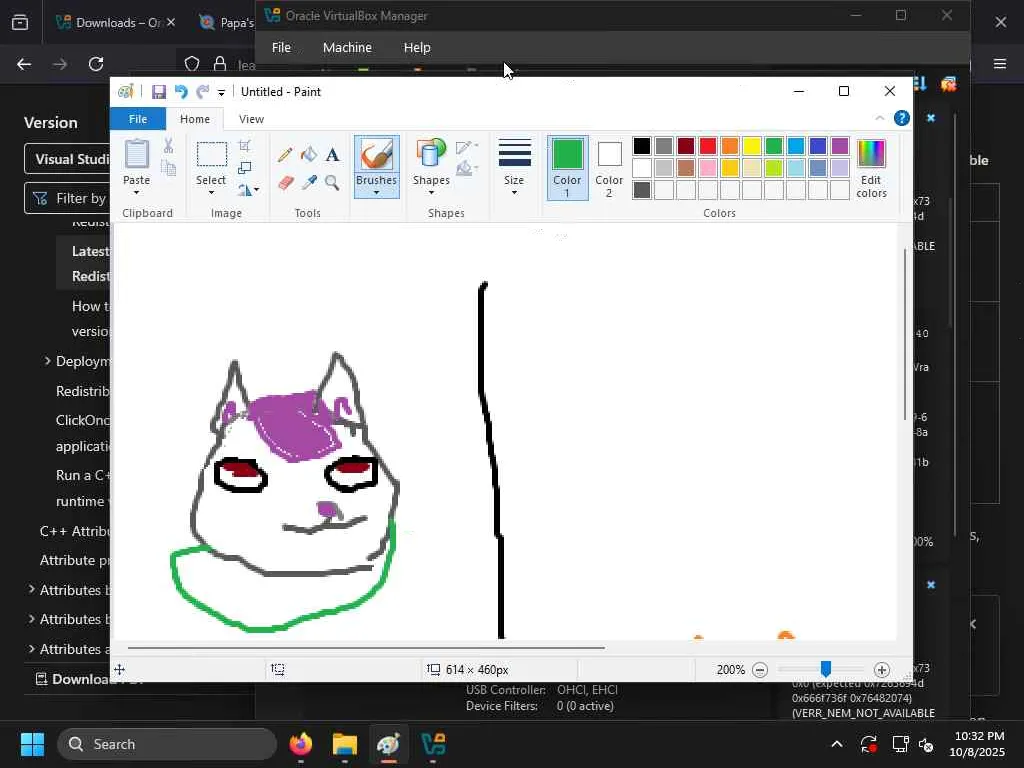The height and width of the screenshot is (768, 1024).
Task: Select the Color 2 button
Action: [609, 167]
